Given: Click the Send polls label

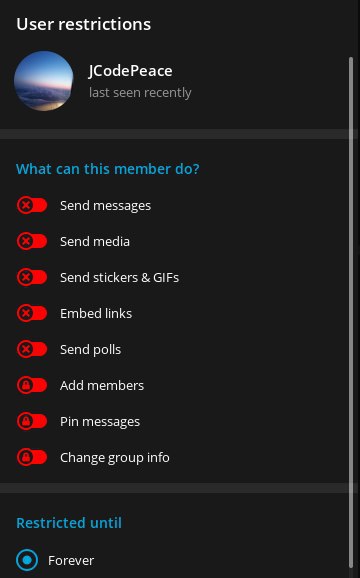Looking at the screenshot, I should tap(91, 349).
